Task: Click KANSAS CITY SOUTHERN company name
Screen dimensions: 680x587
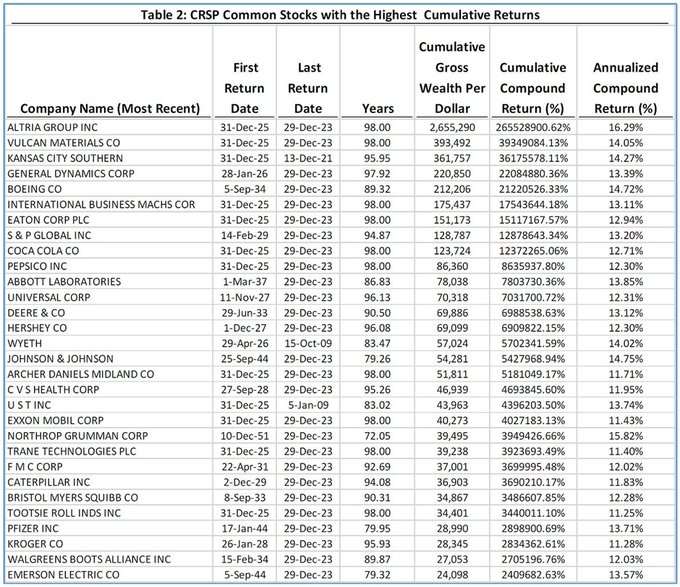Action: [65, 158]
